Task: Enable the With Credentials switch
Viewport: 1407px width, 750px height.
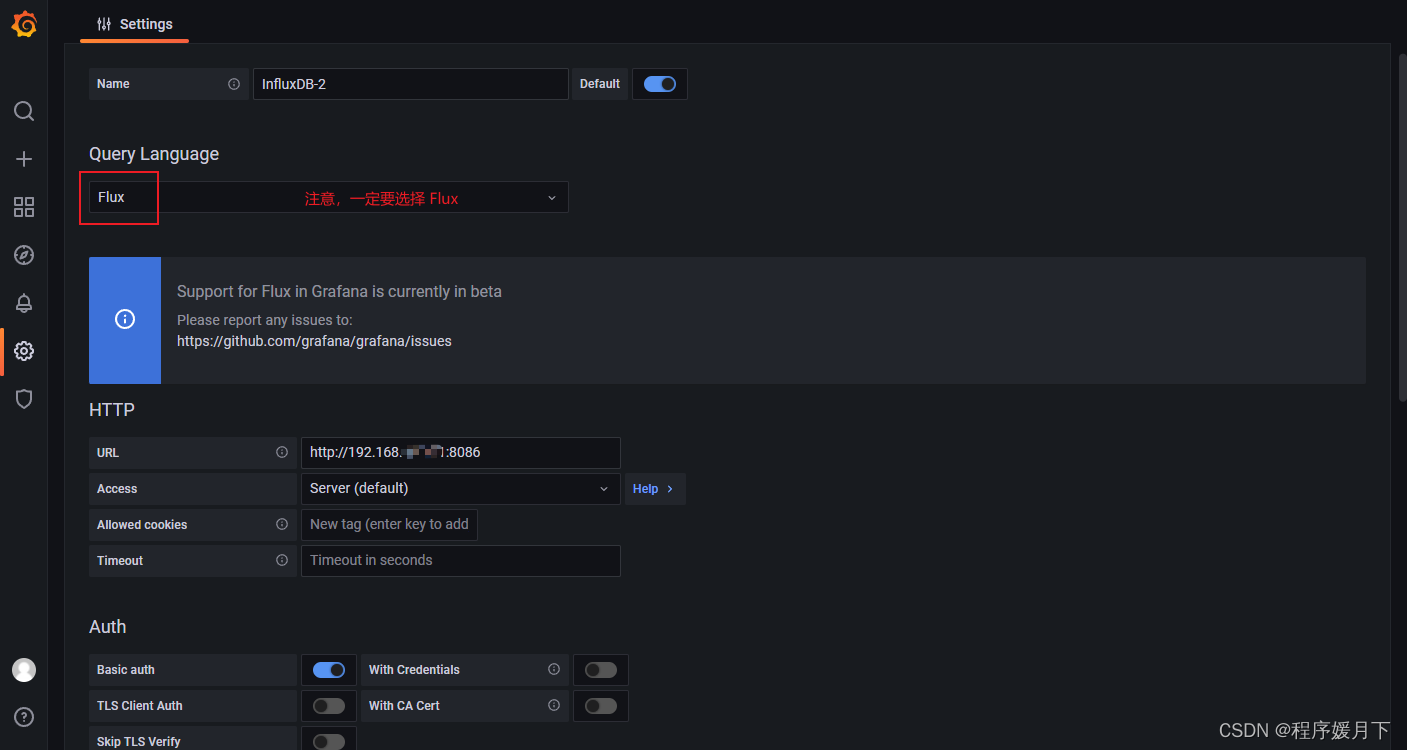Action: (601, 670)
